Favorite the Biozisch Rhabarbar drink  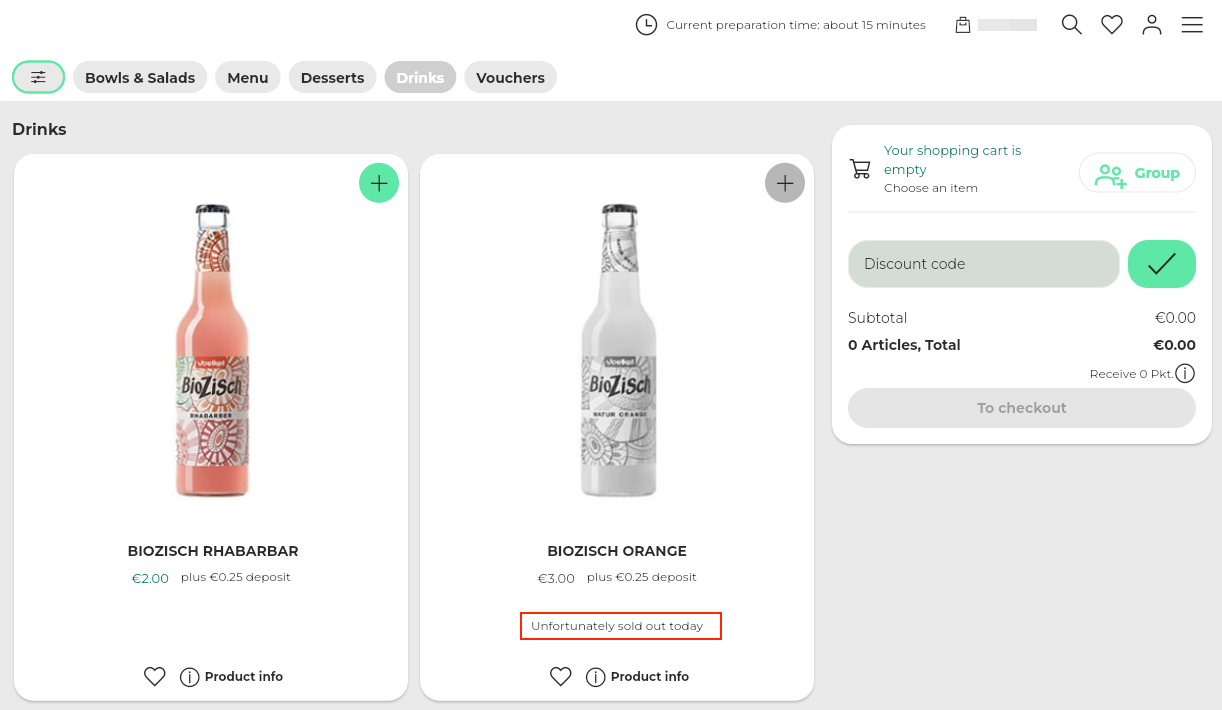coord(155,677)
